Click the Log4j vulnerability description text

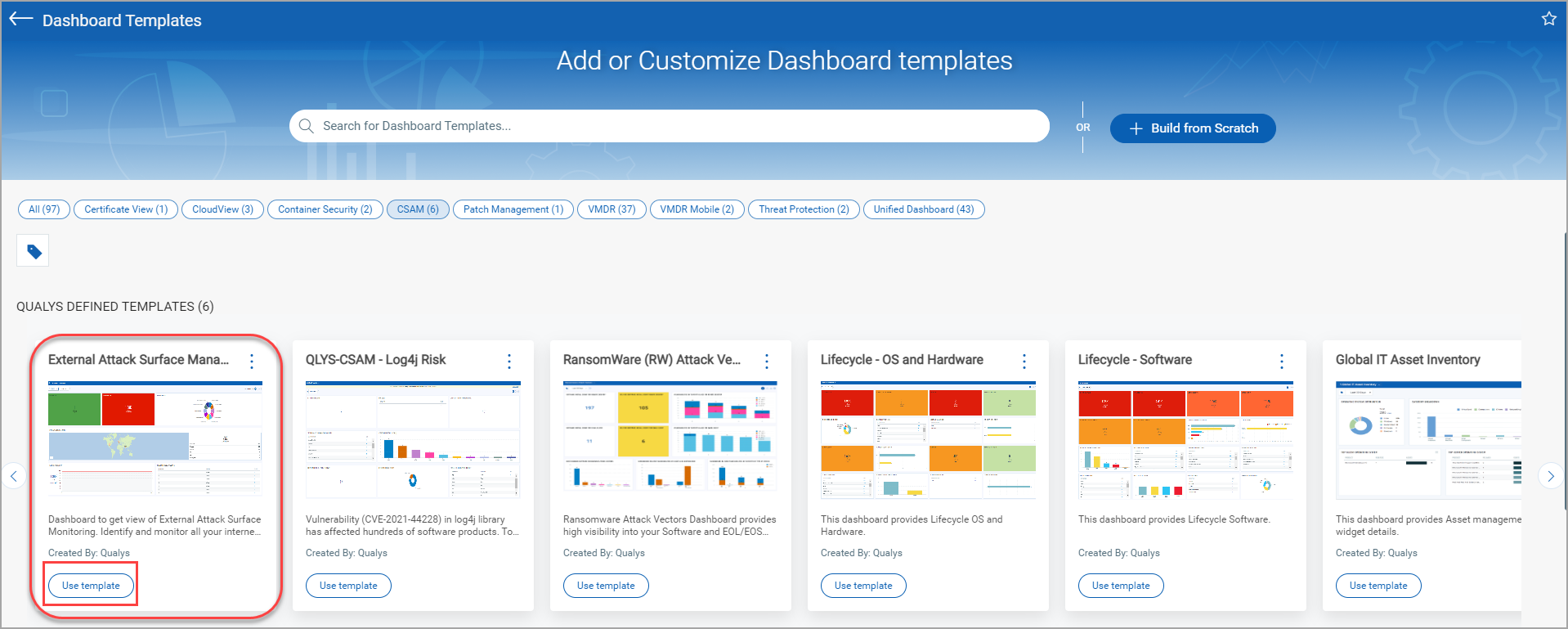click(412, 525)
